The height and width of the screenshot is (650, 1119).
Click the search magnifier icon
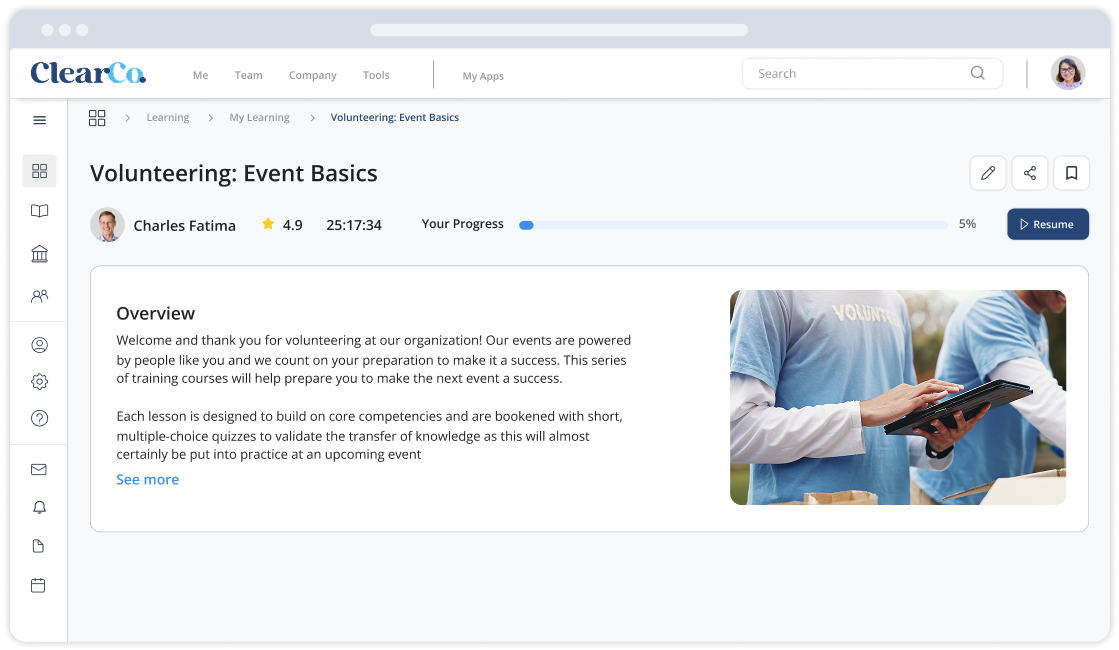click(x=978, y=73)
